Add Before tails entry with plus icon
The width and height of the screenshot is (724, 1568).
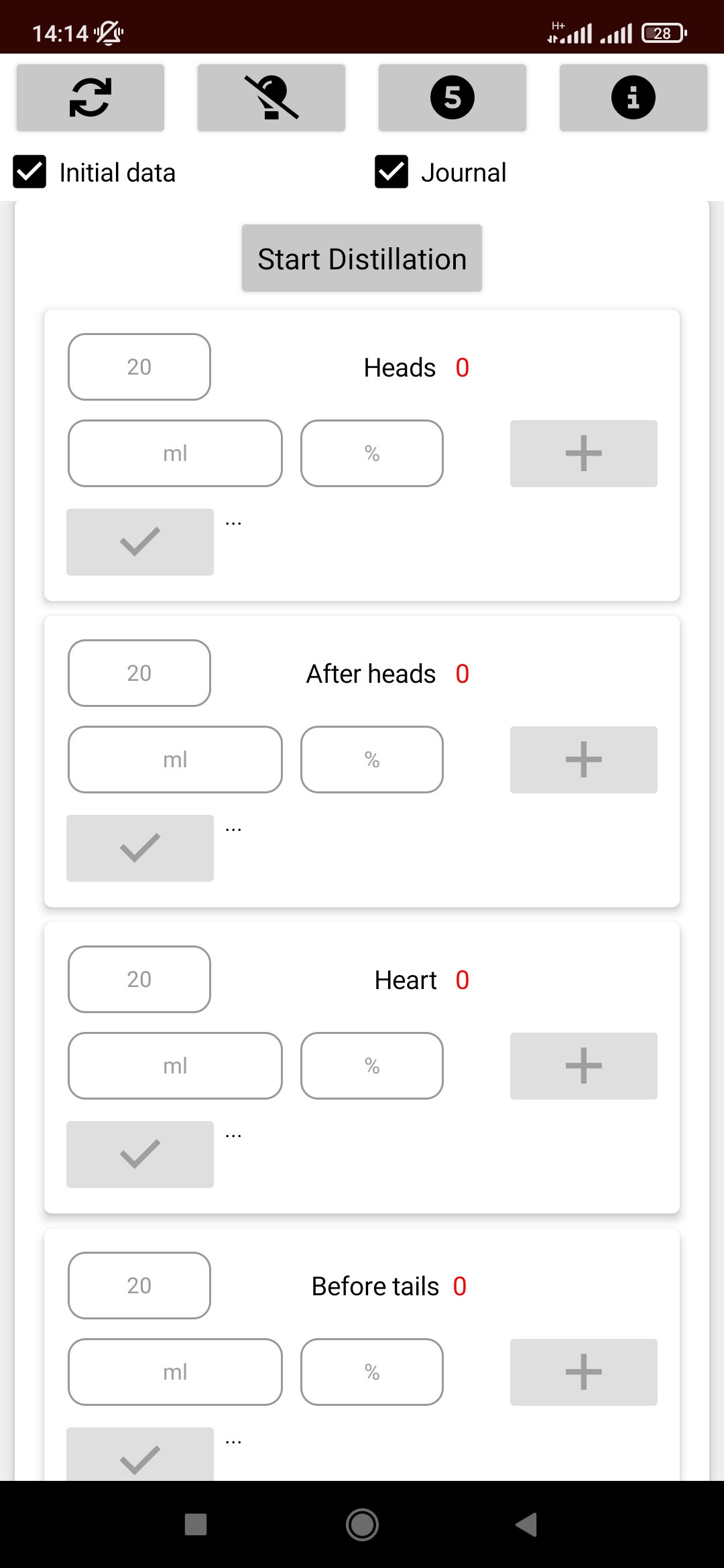click(584, 1372)
